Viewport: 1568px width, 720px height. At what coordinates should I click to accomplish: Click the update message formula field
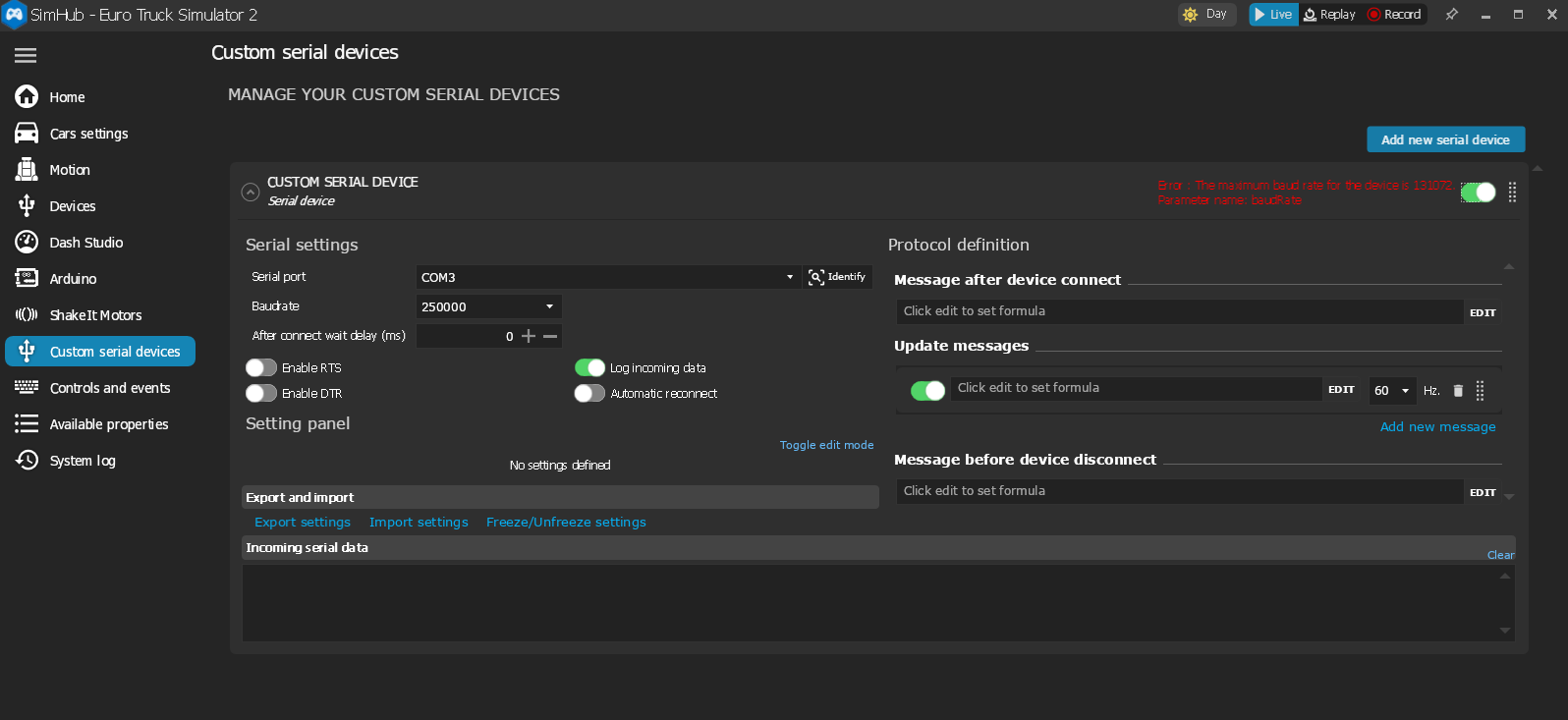point(1136,388)
